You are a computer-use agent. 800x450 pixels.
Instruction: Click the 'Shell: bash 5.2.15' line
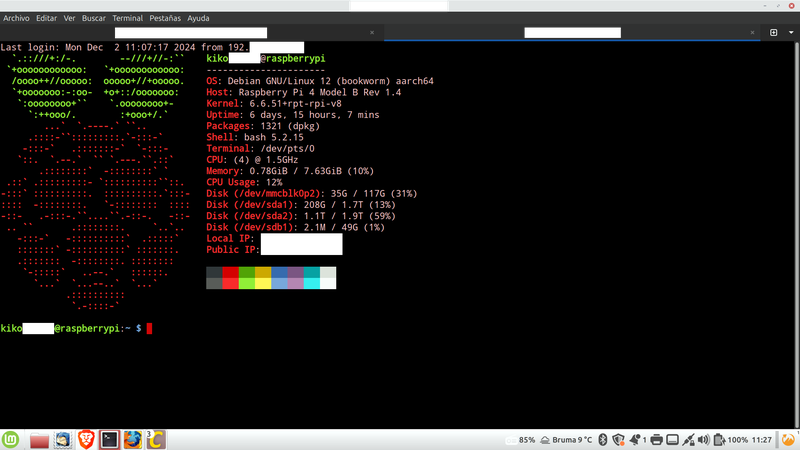(x=255, y=137)
